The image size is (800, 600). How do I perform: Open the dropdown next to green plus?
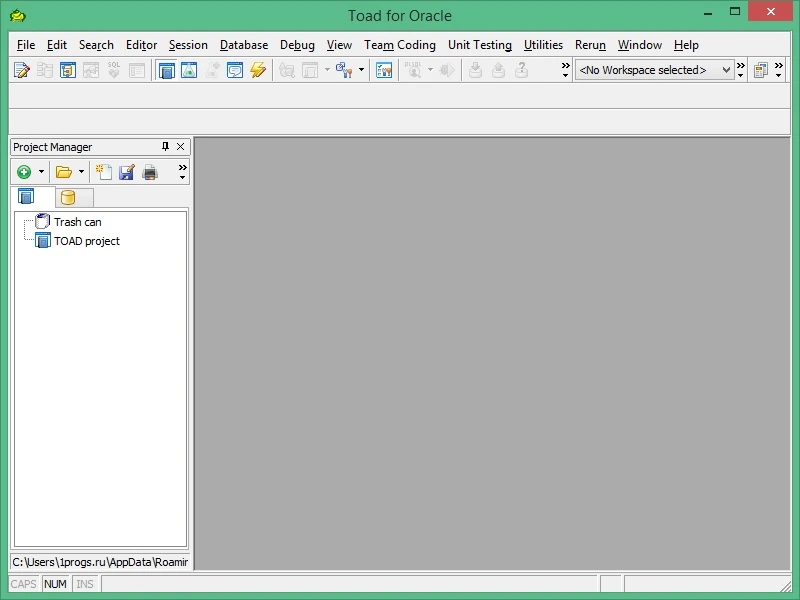[41, 171]
